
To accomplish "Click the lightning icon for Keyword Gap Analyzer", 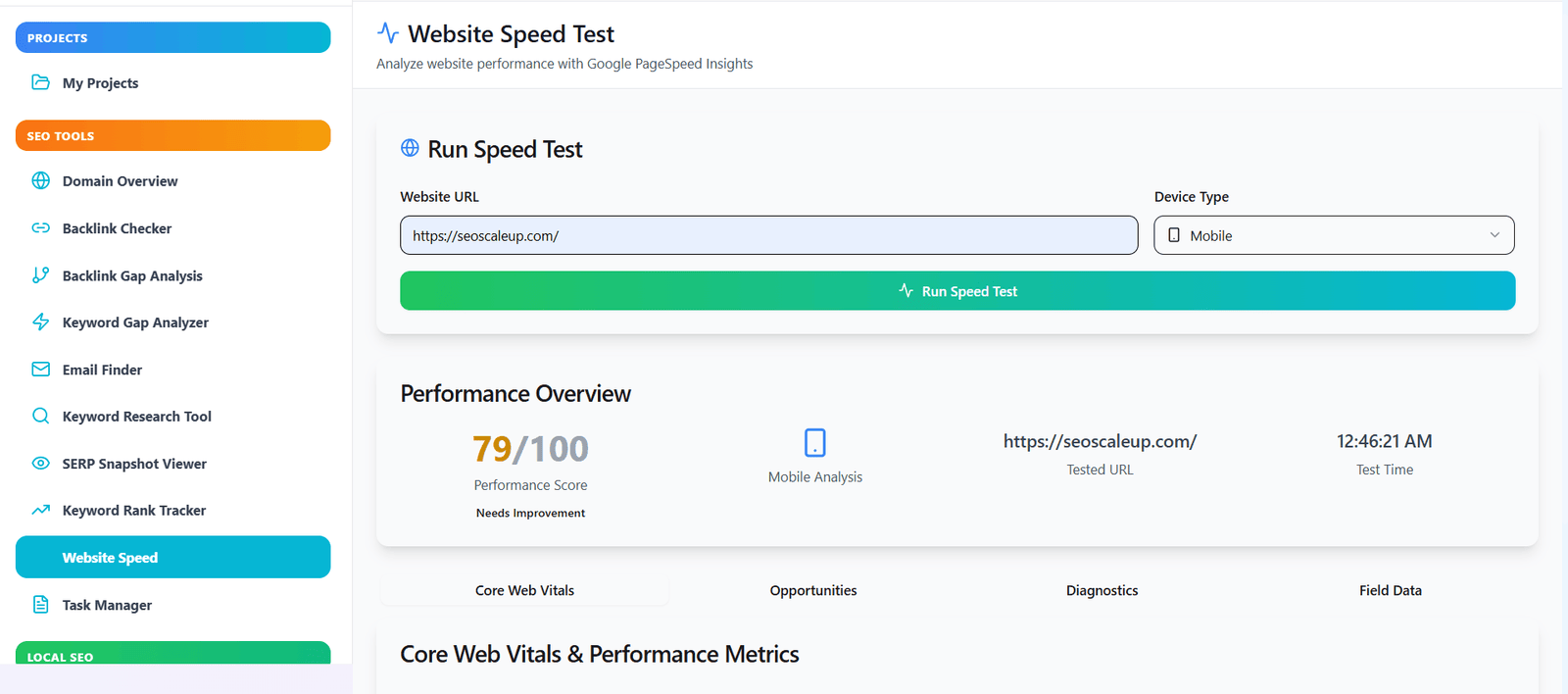I will [40, 322].
